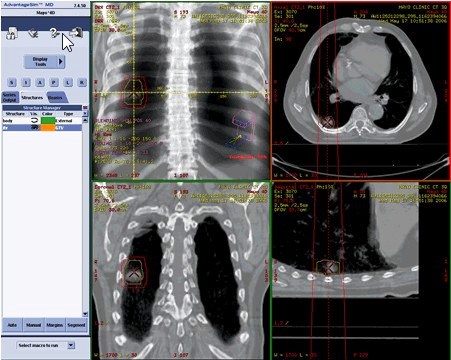The image size is (451, 360).
Task: Select the P posterior view button
Action: coord(54,82)
